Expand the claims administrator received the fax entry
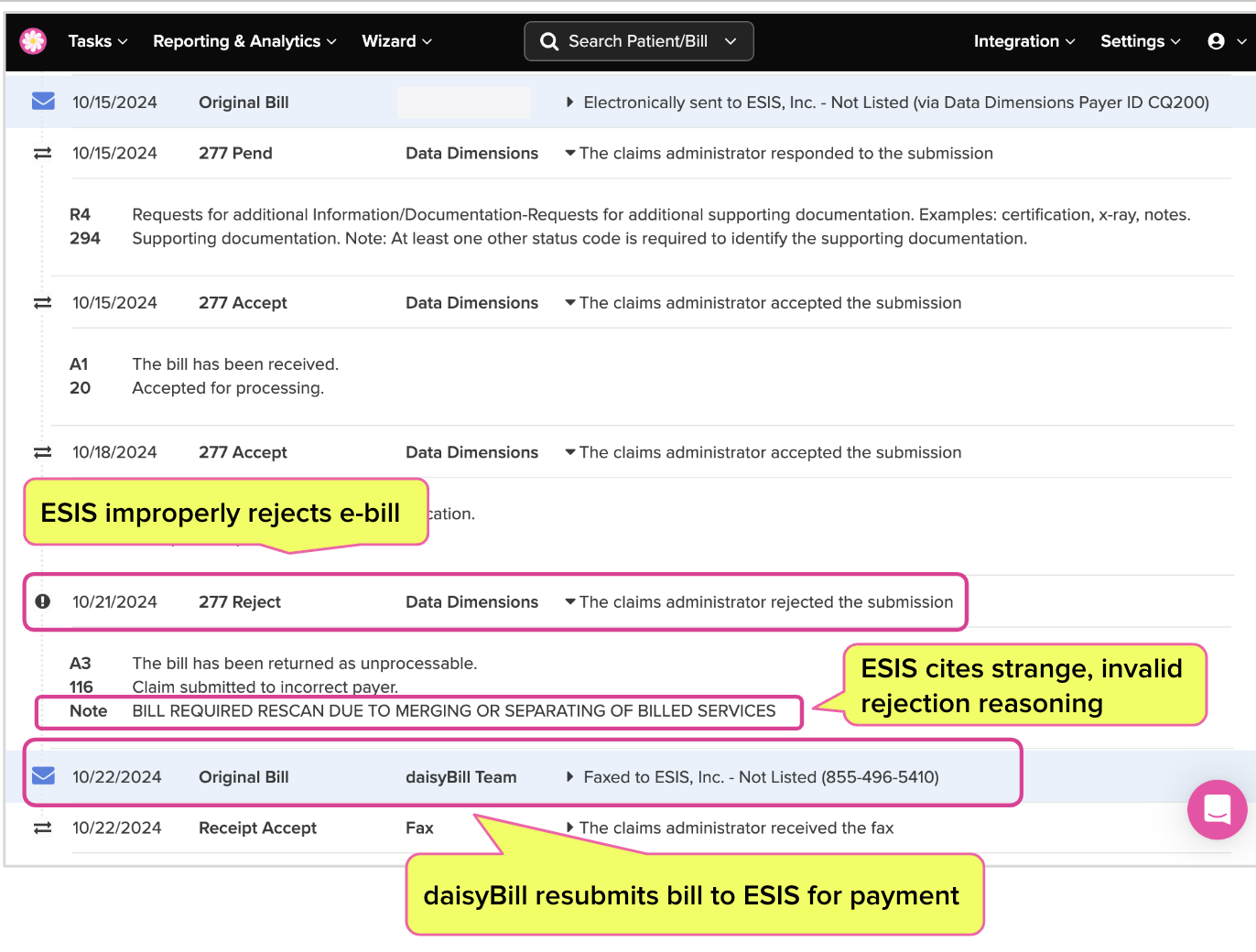The width and height of the screenshot is (1256, 952). (570, 828)
